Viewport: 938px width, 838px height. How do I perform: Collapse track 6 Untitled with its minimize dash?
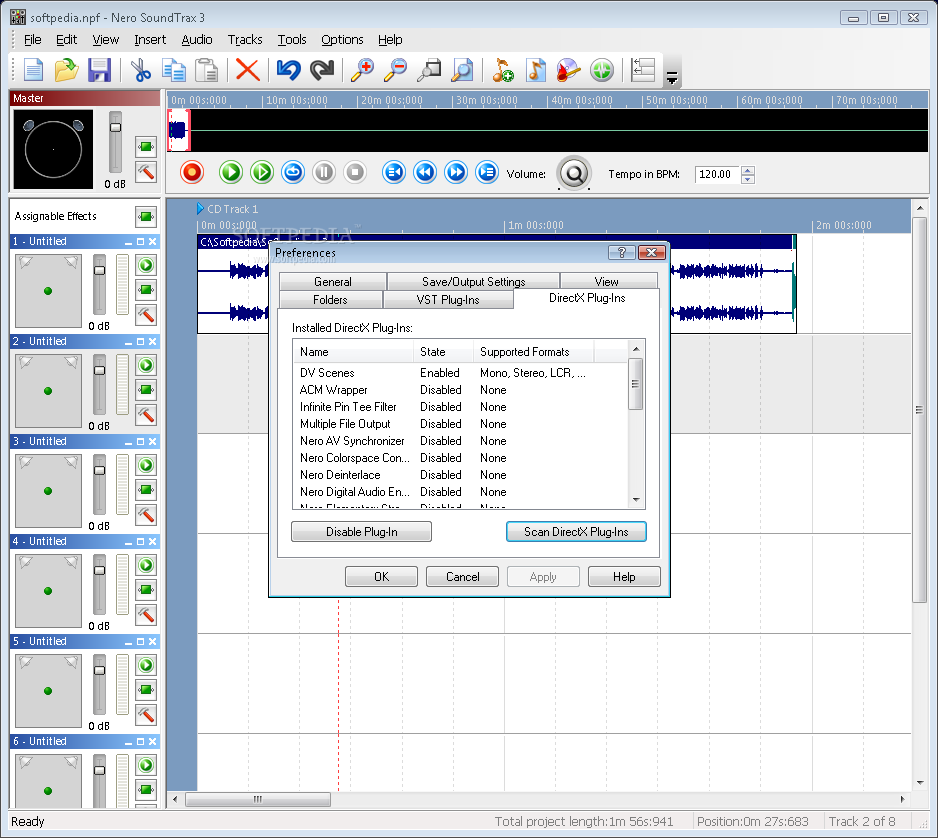pyautogui.click(x=129, y=742)
